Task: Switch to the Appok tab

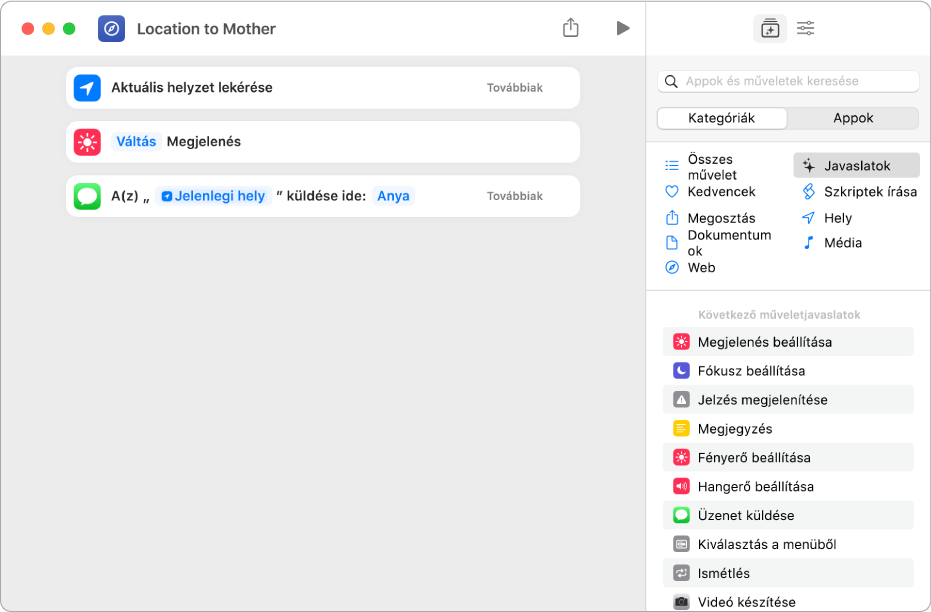Action: 853,118
